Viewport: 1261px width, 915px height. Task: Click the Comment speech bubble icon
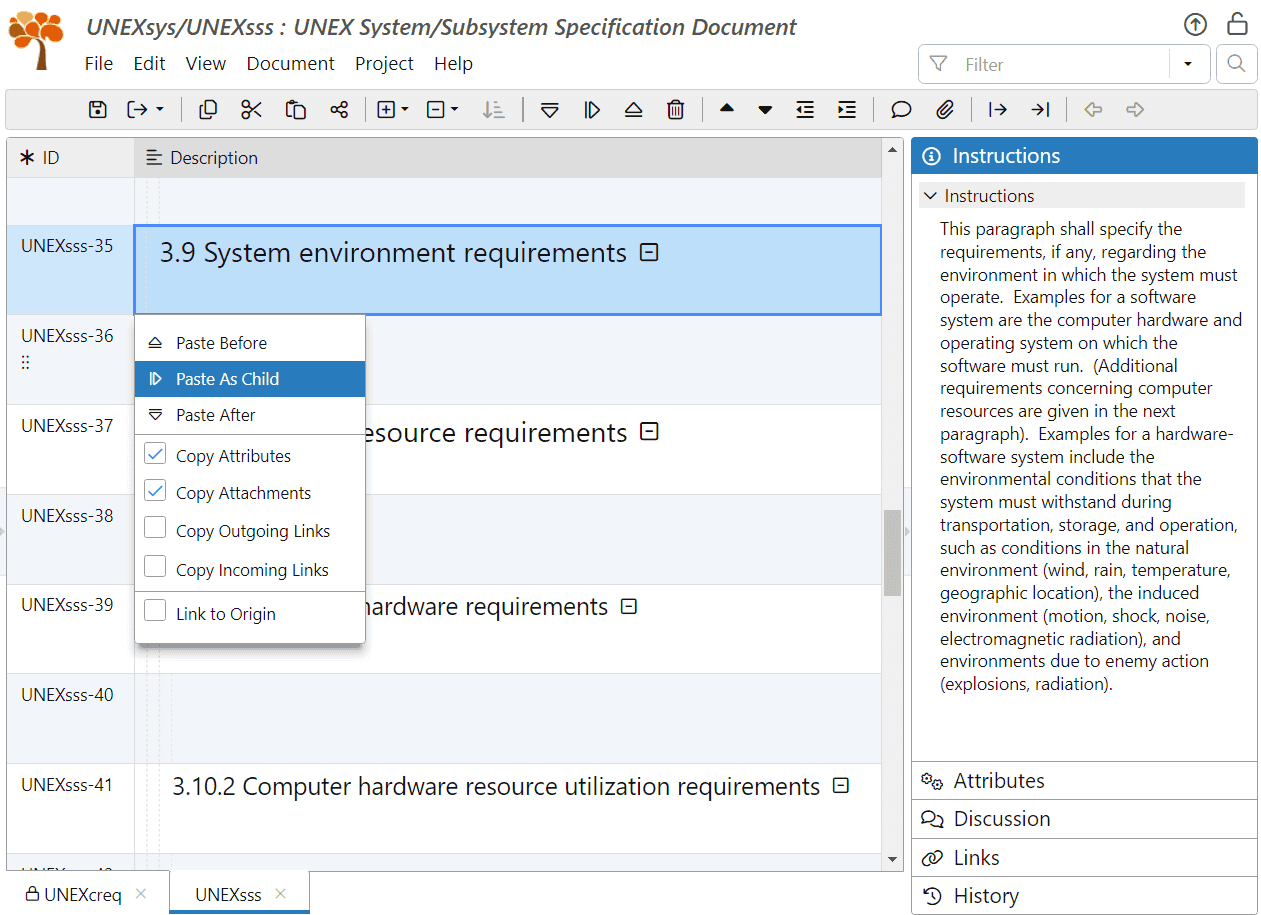(x=901, y=110)
